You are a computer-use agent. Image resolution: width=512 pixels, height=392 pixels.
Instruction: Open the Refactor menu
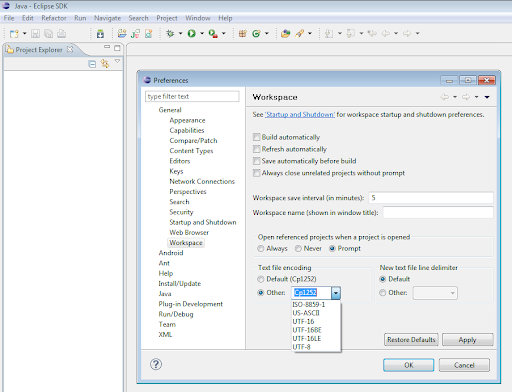coord(54,18)
